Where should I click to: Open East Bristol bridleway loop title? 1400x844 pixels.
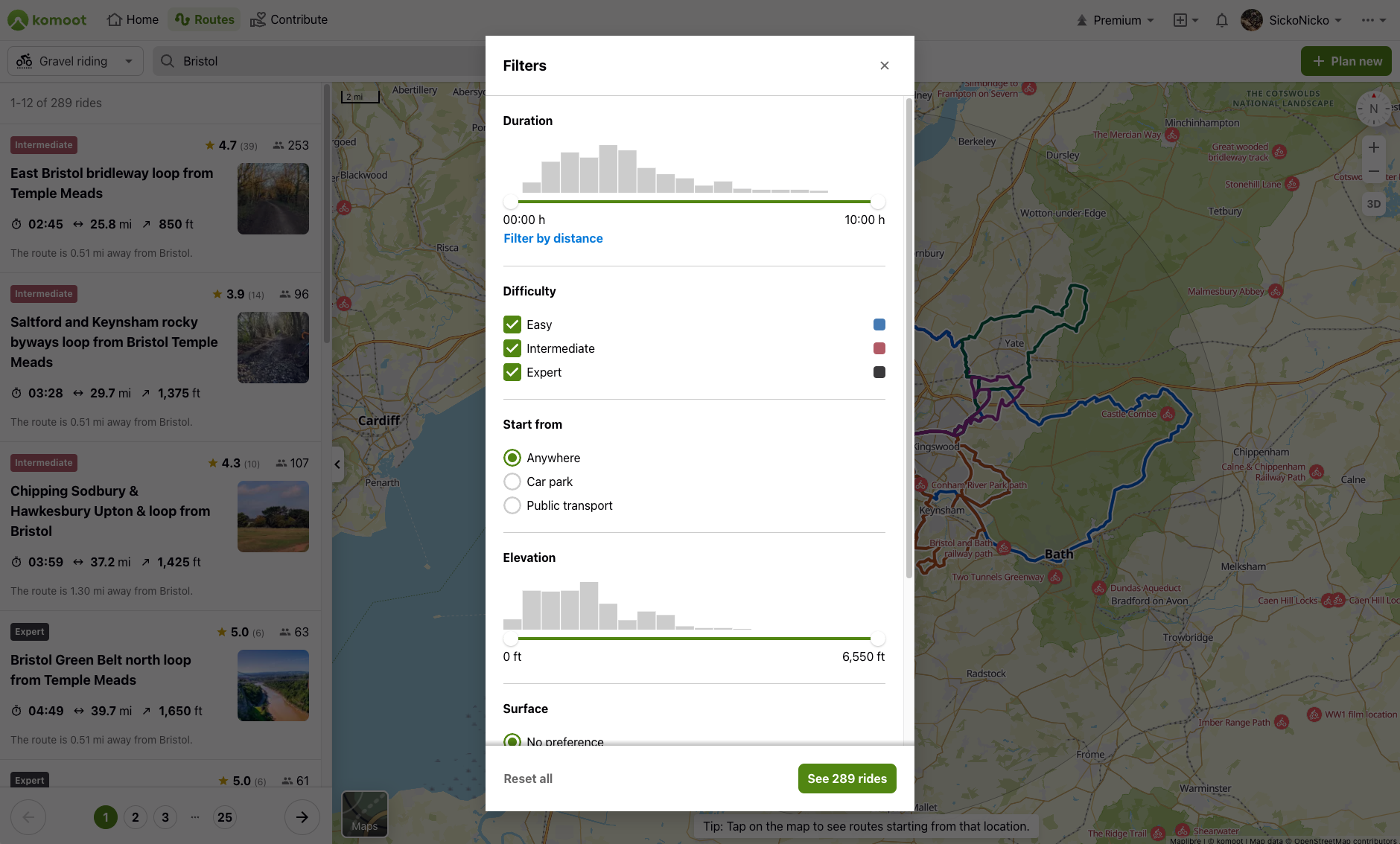point(112,183)
